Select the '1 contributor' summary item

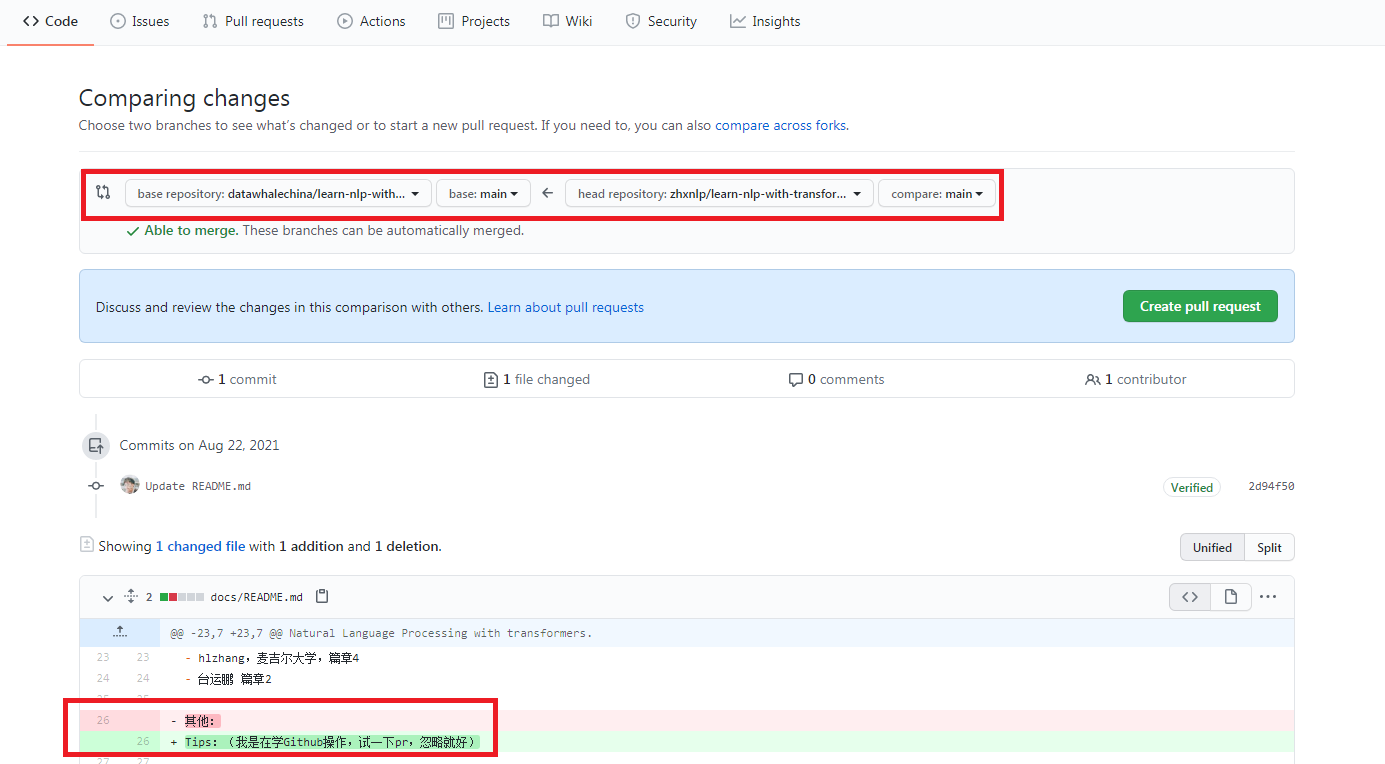tap(1135, 379)
